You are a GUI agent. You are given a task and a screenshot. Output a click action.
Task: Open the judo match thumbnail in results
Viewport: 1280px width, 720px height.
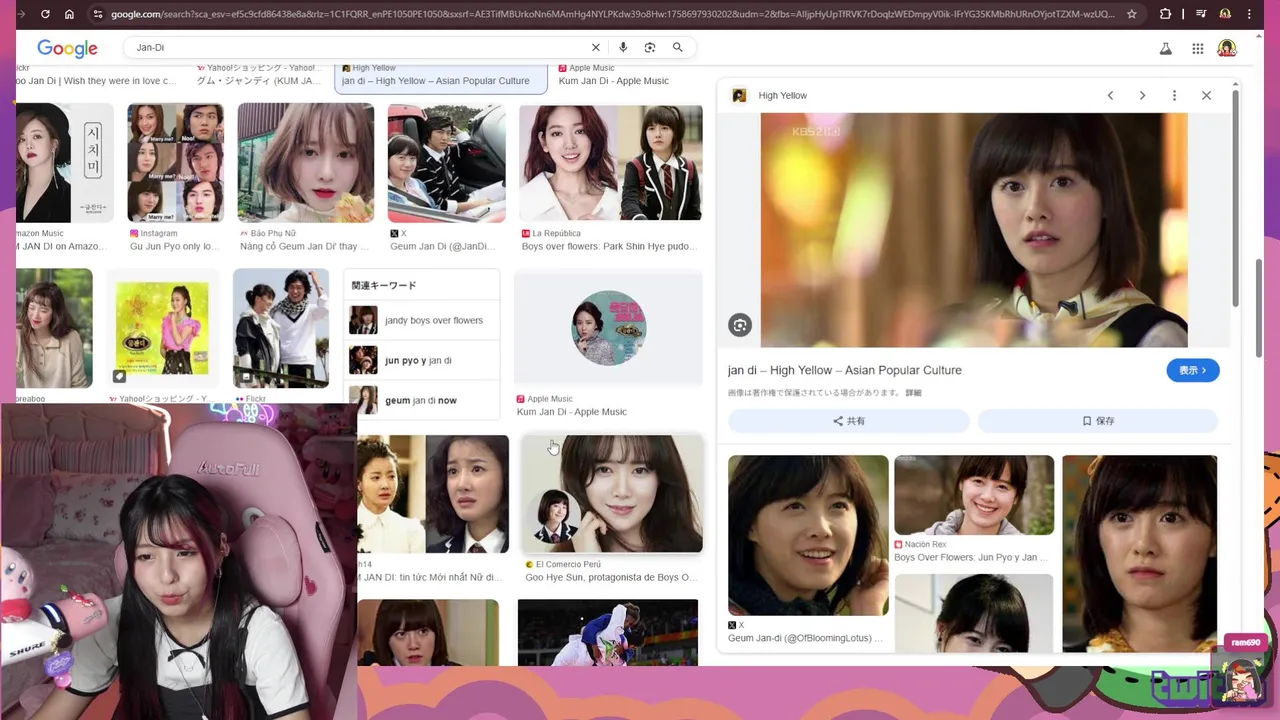pyautogui.click(x=608, y=632)
